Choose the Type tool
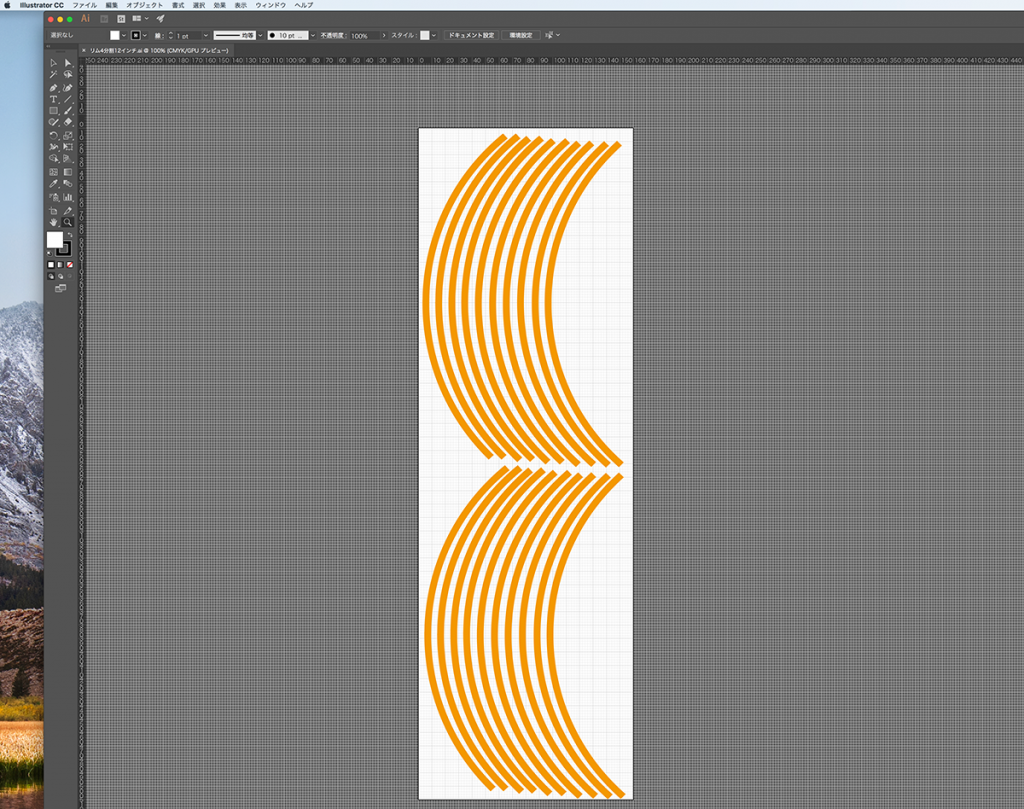 click(54, 99)
